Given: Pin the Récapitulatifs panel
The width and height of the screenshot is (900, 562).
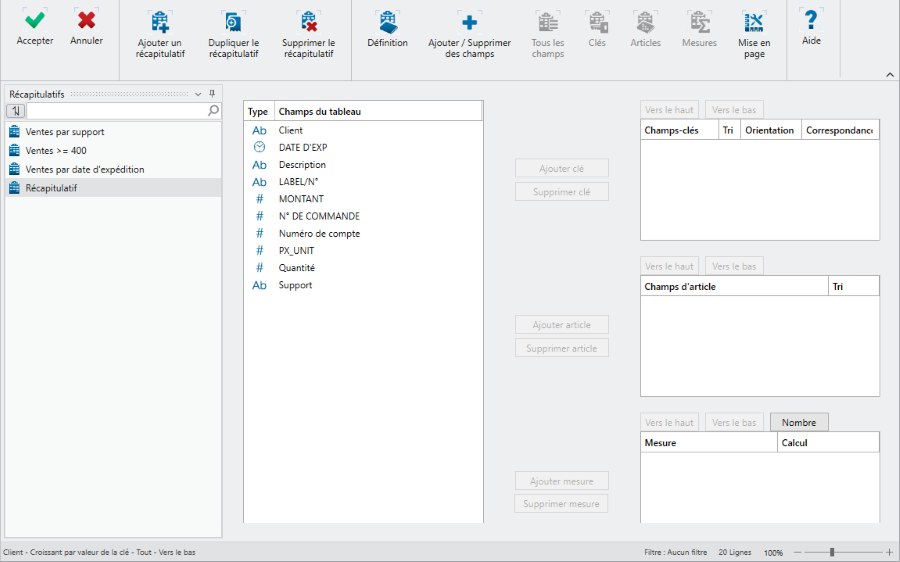Looking at the screenshot, I should (x=212, y=94).
